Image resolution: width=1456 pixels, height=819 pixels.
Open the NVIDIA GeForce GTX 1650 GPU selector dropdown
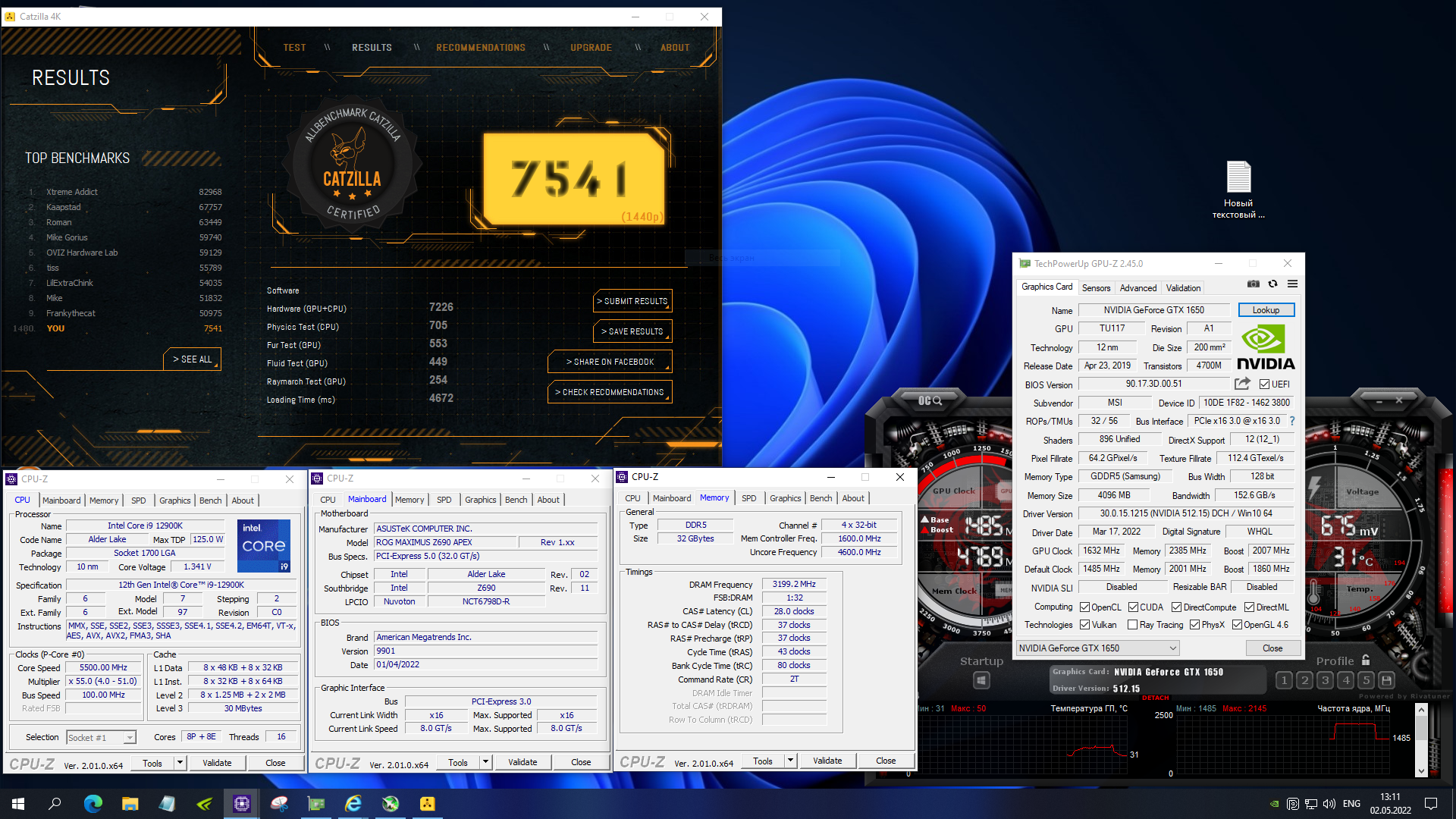tap(1097, 648)
